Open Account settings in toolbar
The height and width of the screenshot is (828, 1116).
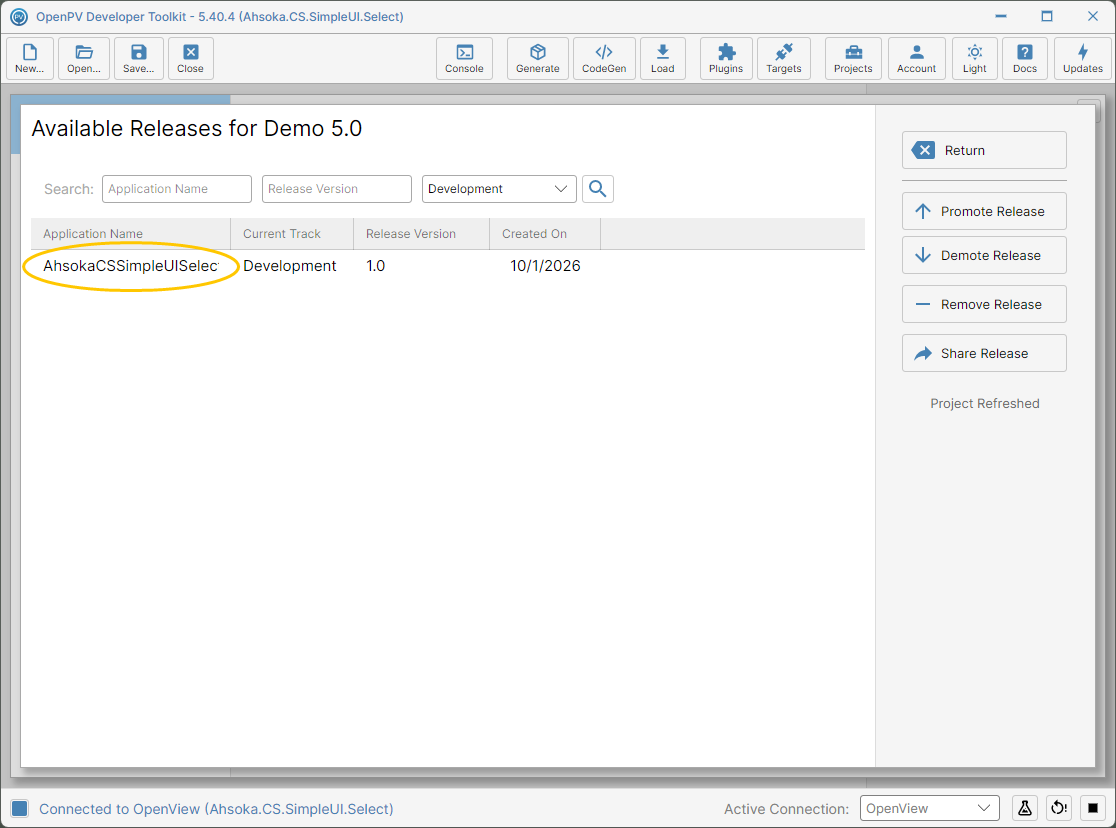917,58
